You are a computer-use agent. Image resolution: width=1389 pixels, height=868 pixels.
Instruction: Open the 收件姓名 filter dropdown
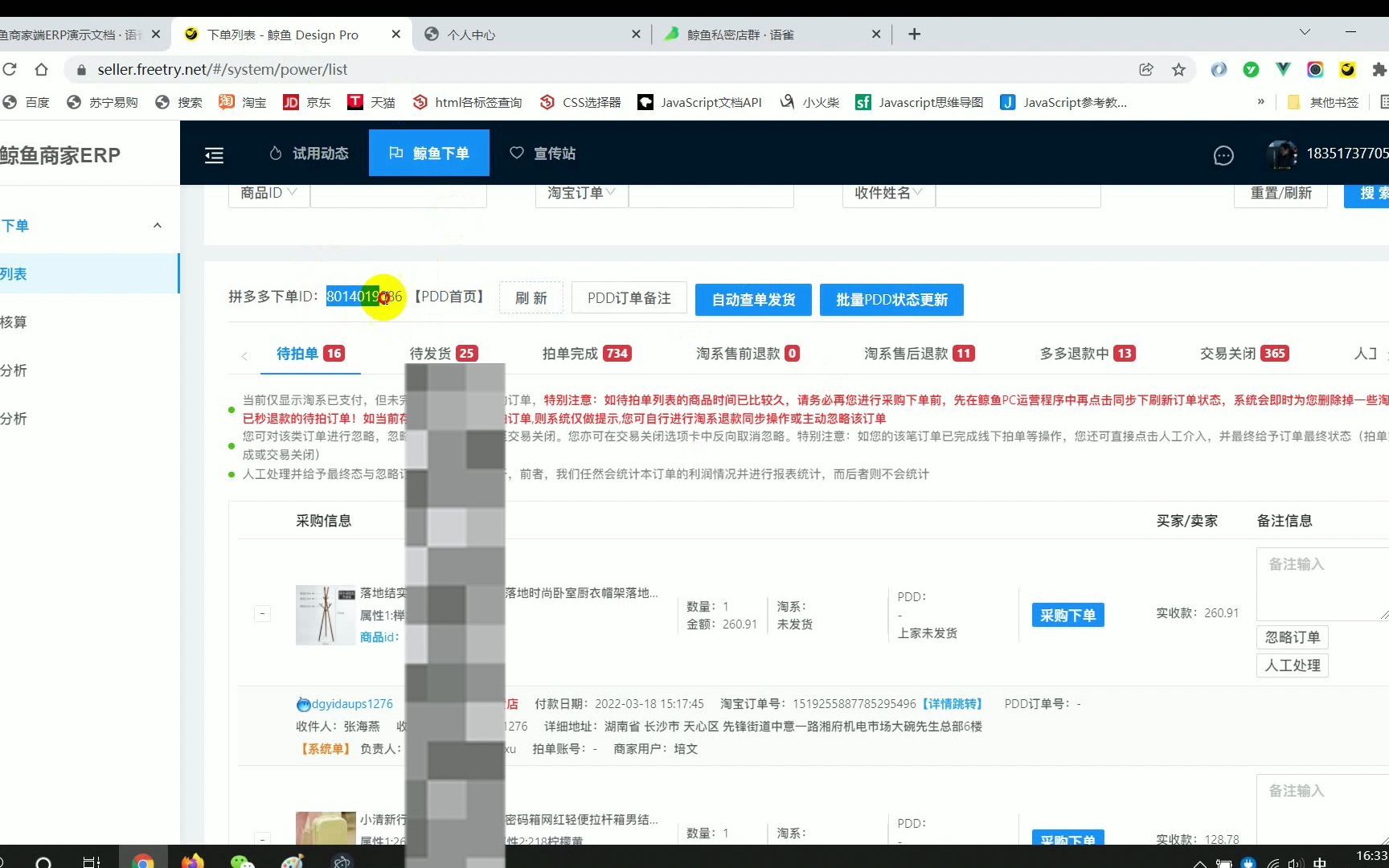888,193
